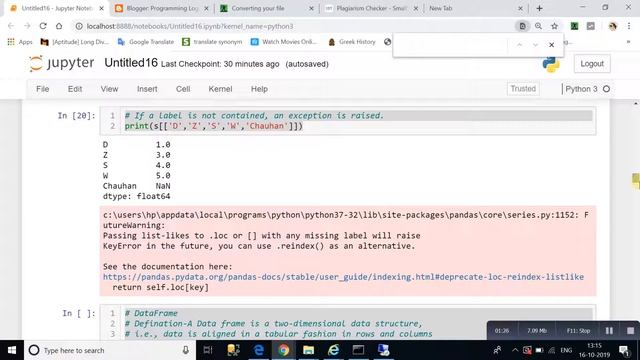
Task: Click inside the find bar text field
Action: coord(451,45)
